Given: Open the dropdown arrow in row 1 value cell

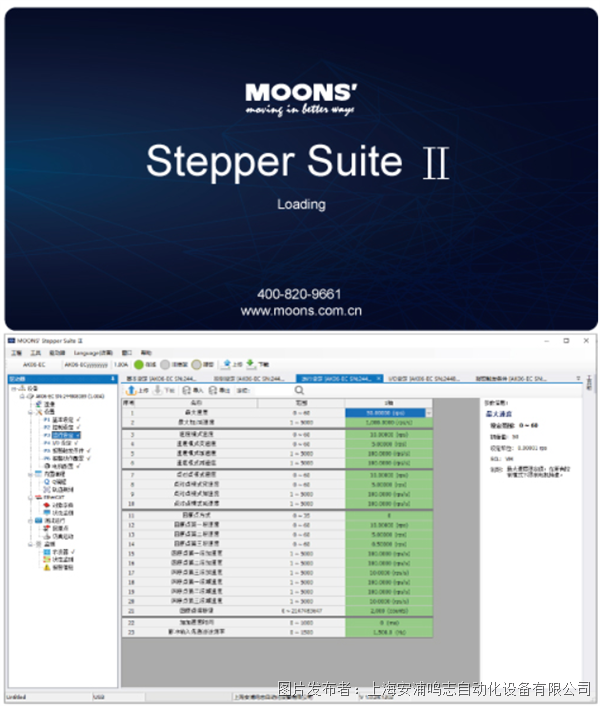Looking at the screenshot, I should click(429, 412).
